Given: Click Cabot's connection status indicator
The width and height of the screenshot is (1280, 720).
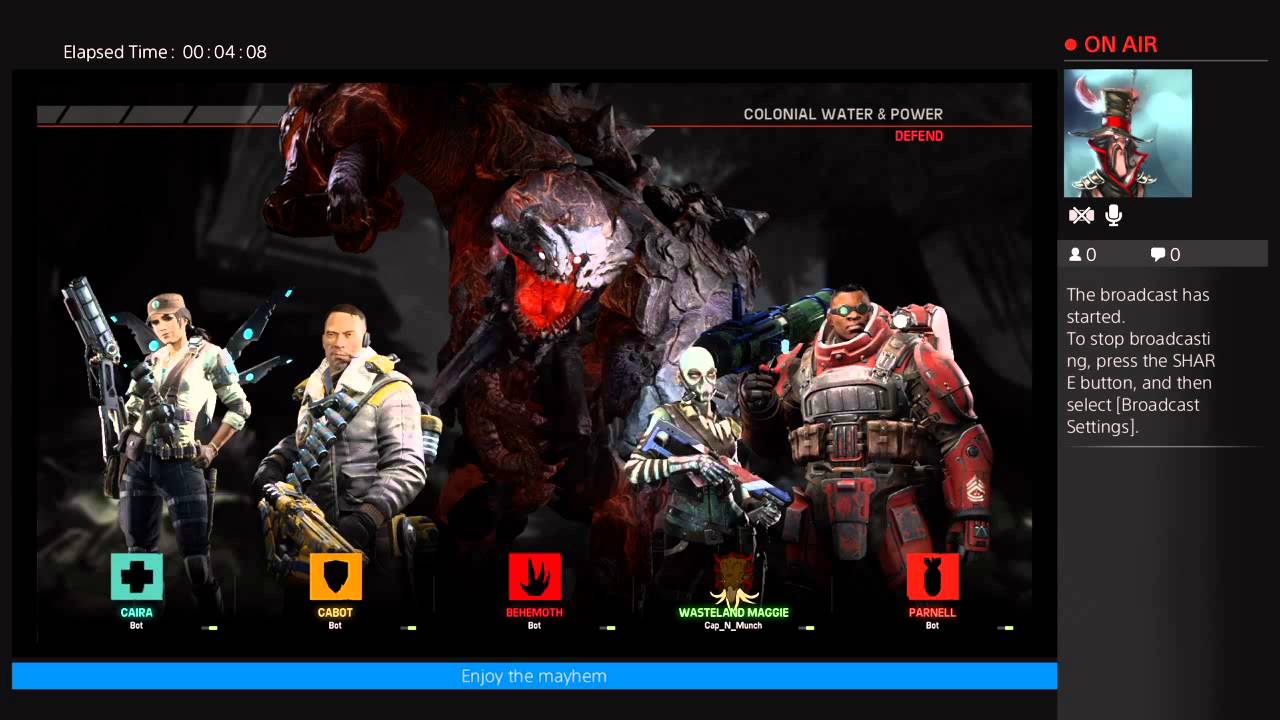Looking at the screenshot, I should tap(408, 628).
